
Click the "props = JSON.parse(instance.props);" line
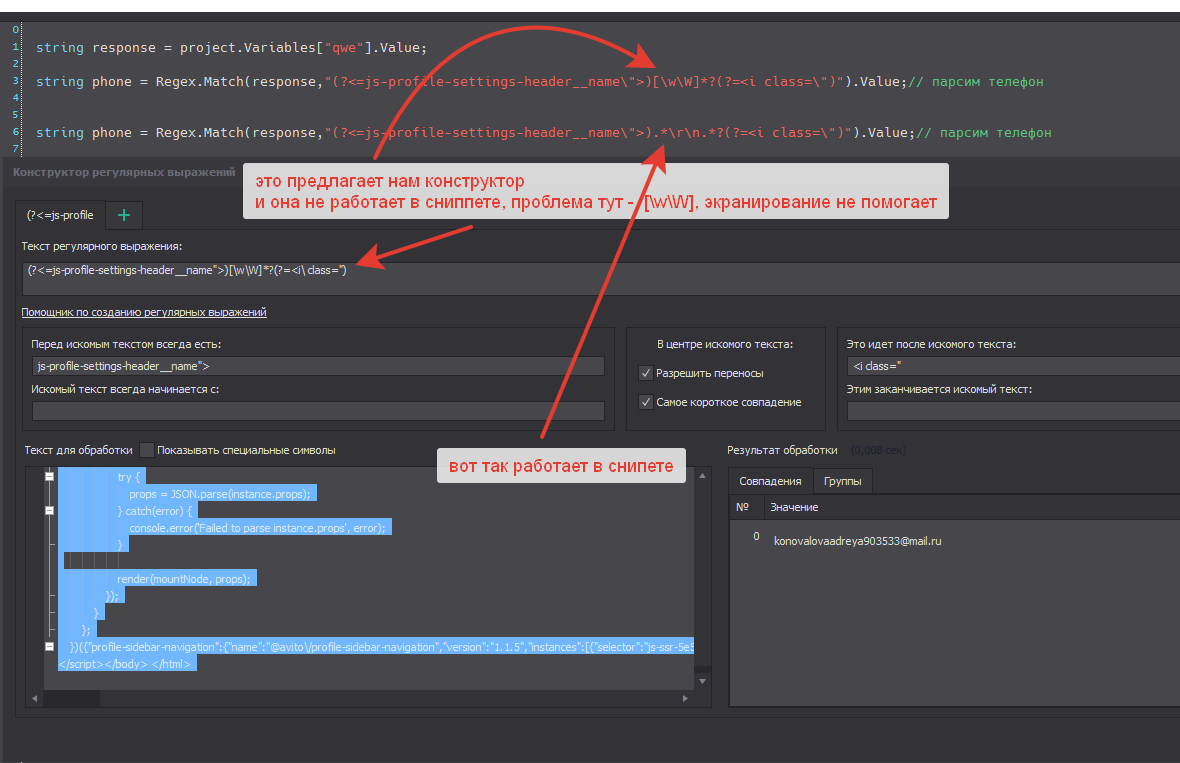(x=220, y=494)
